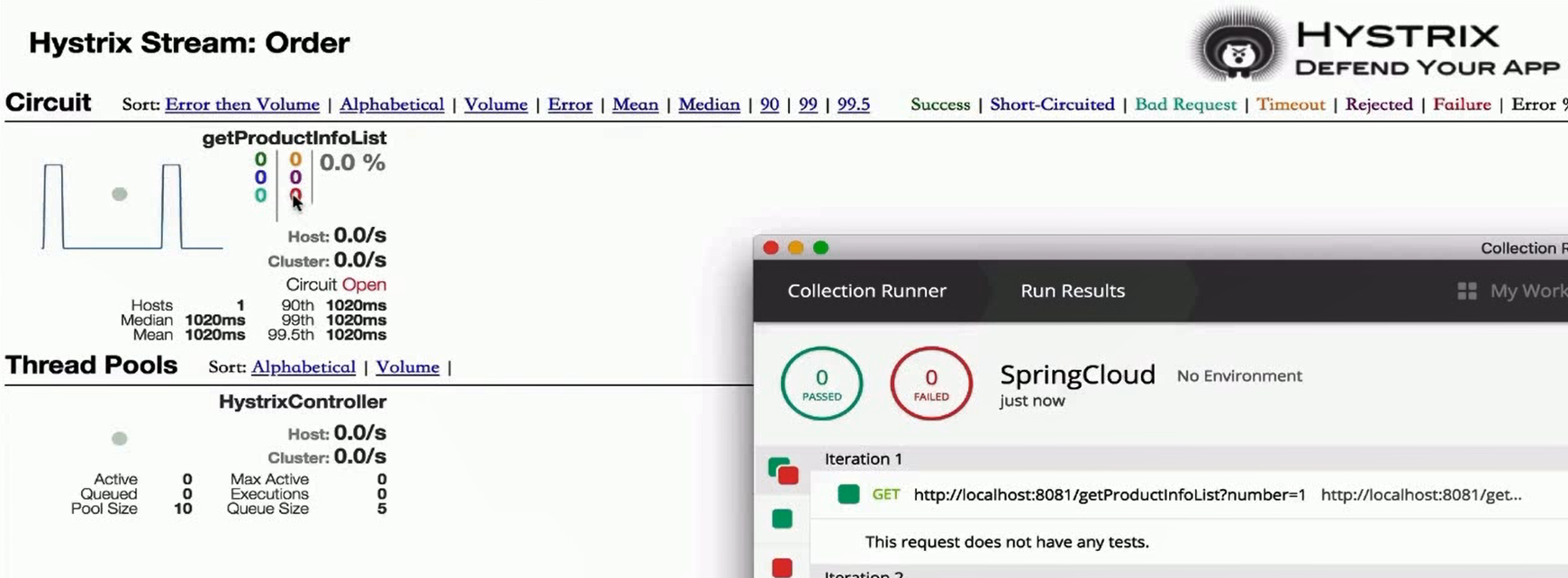Sort circuits Alphabetical
The width and height of the screenshot is (1568, 578).
point(392,104)
